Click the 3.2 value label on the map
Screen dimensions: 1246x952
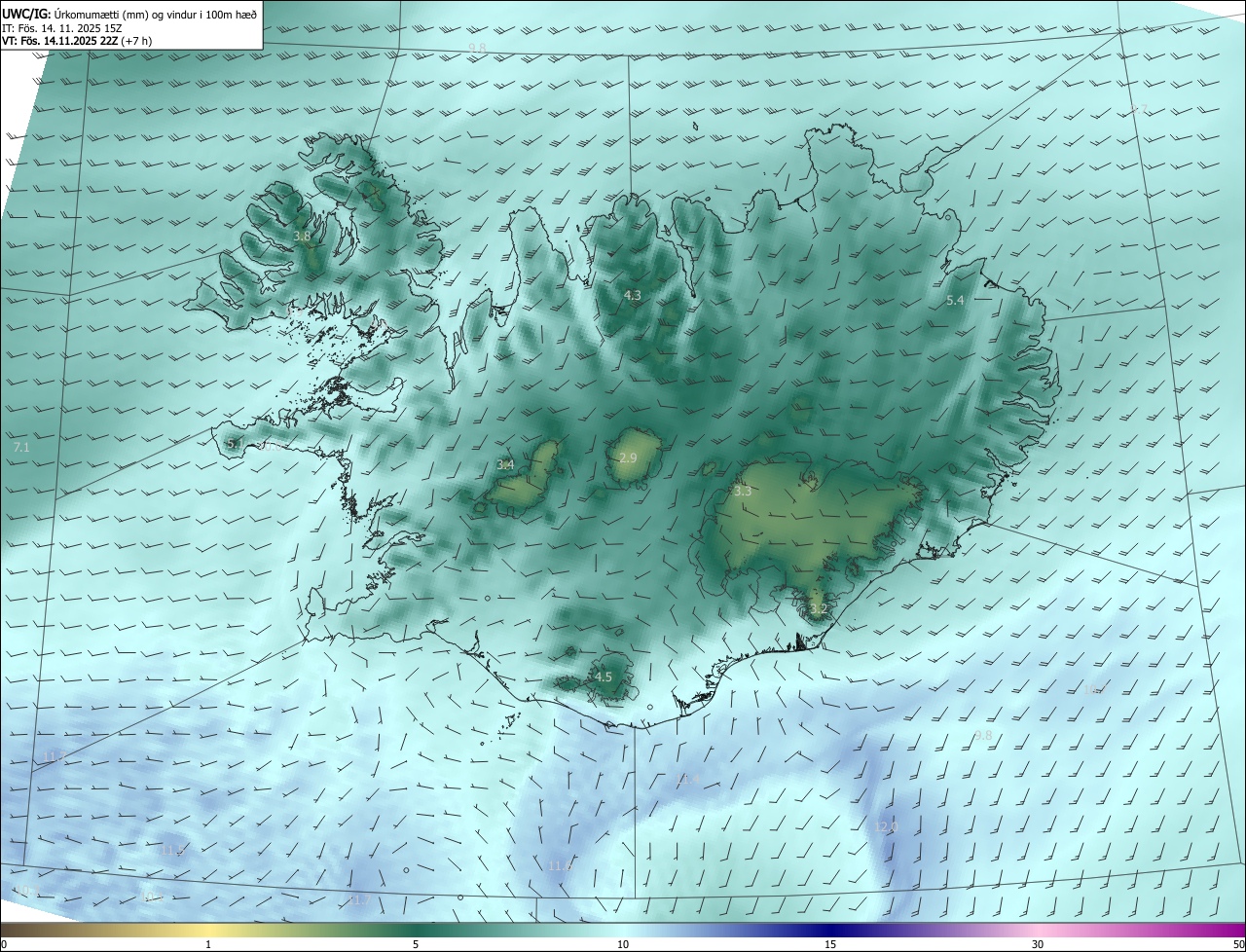tap(818, 609)
